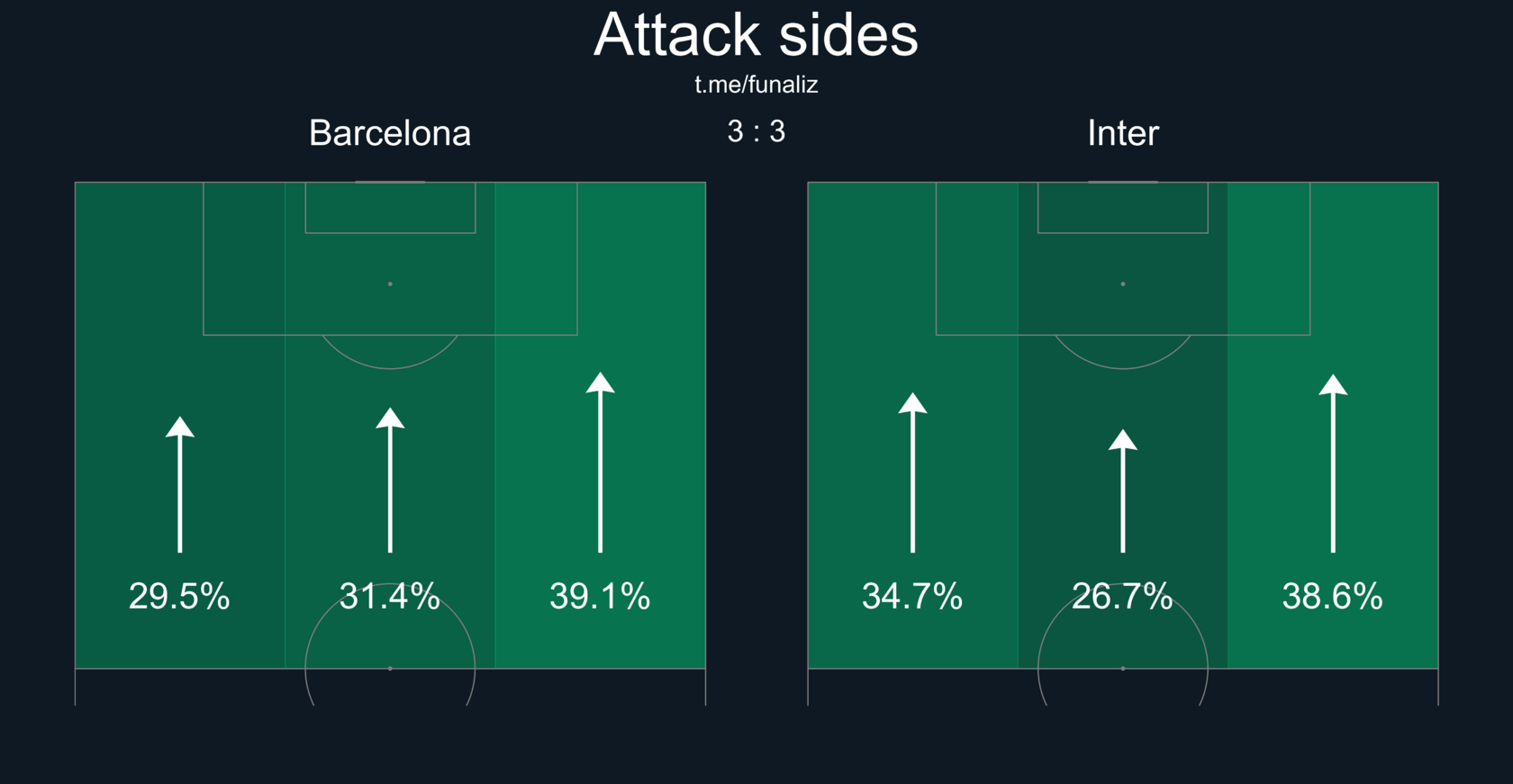
Task: Click Barcelona's right-side attack arrow
Action: click(601, 462)
